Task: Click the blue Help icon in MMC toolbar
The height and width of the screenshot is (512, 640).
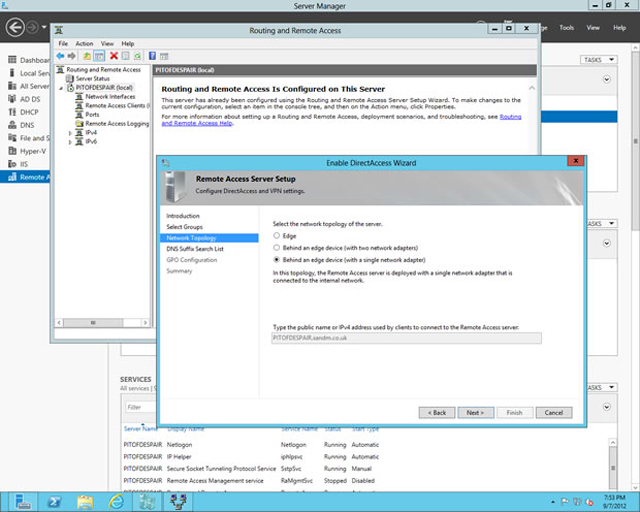Action: click(x=151, y=56)
